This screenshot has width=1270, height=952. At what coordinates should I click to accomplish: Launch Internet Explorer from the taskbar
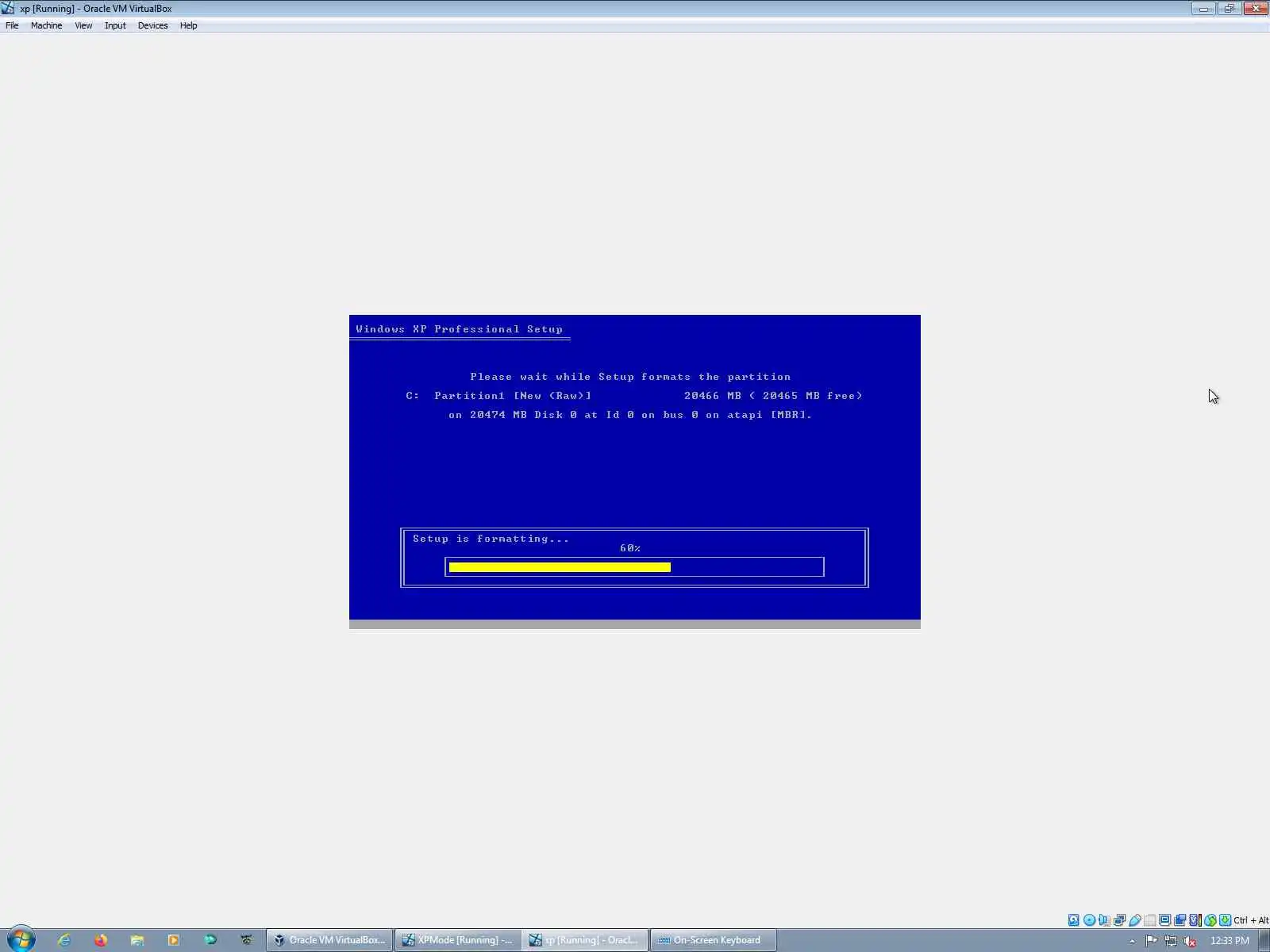64,940
